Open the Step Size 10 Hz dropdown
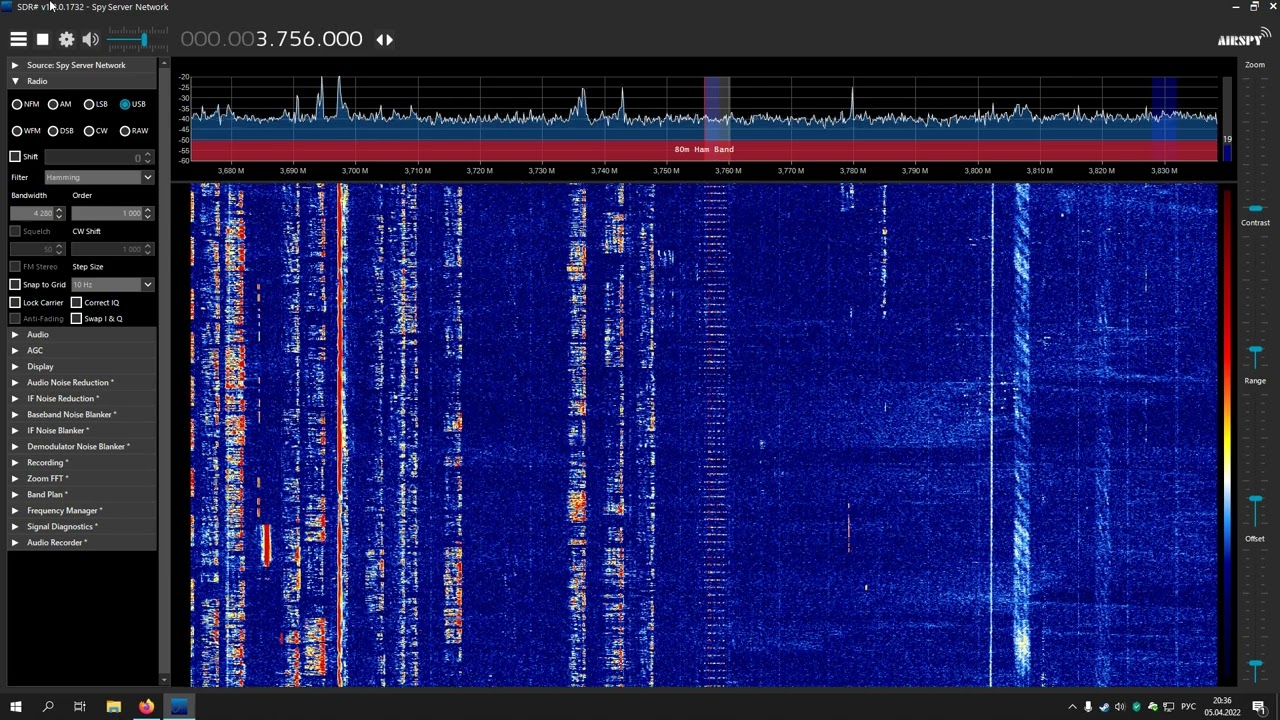The height and width of the screenshot is (720, 1280). tap(111, 284)
